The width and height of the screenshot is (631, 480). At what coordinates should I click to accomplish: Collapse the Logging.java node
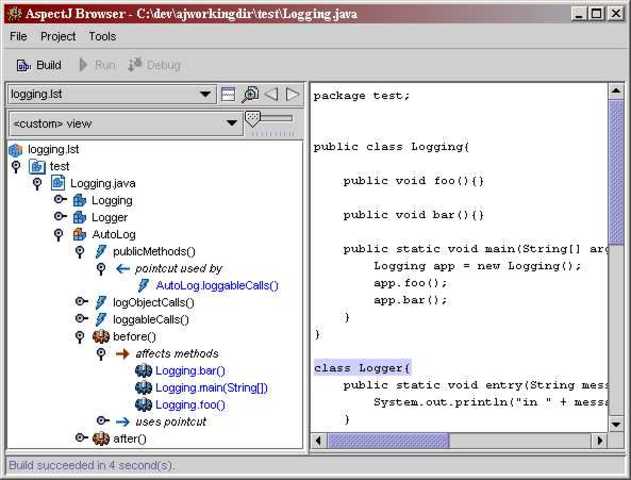tap(37, 184)
